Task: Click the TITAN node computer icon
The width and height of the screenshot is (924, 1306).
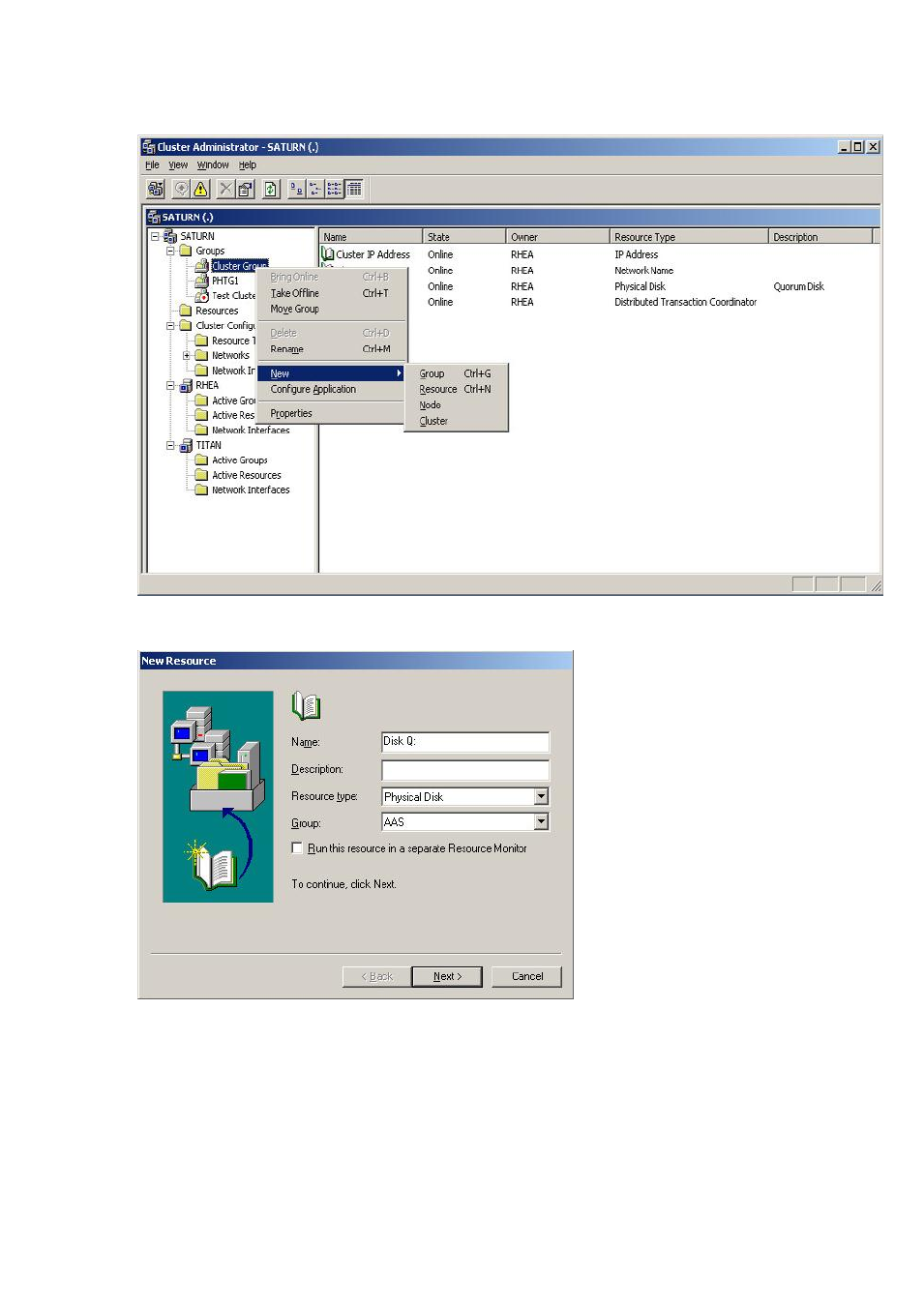Action: pos(186,445)
